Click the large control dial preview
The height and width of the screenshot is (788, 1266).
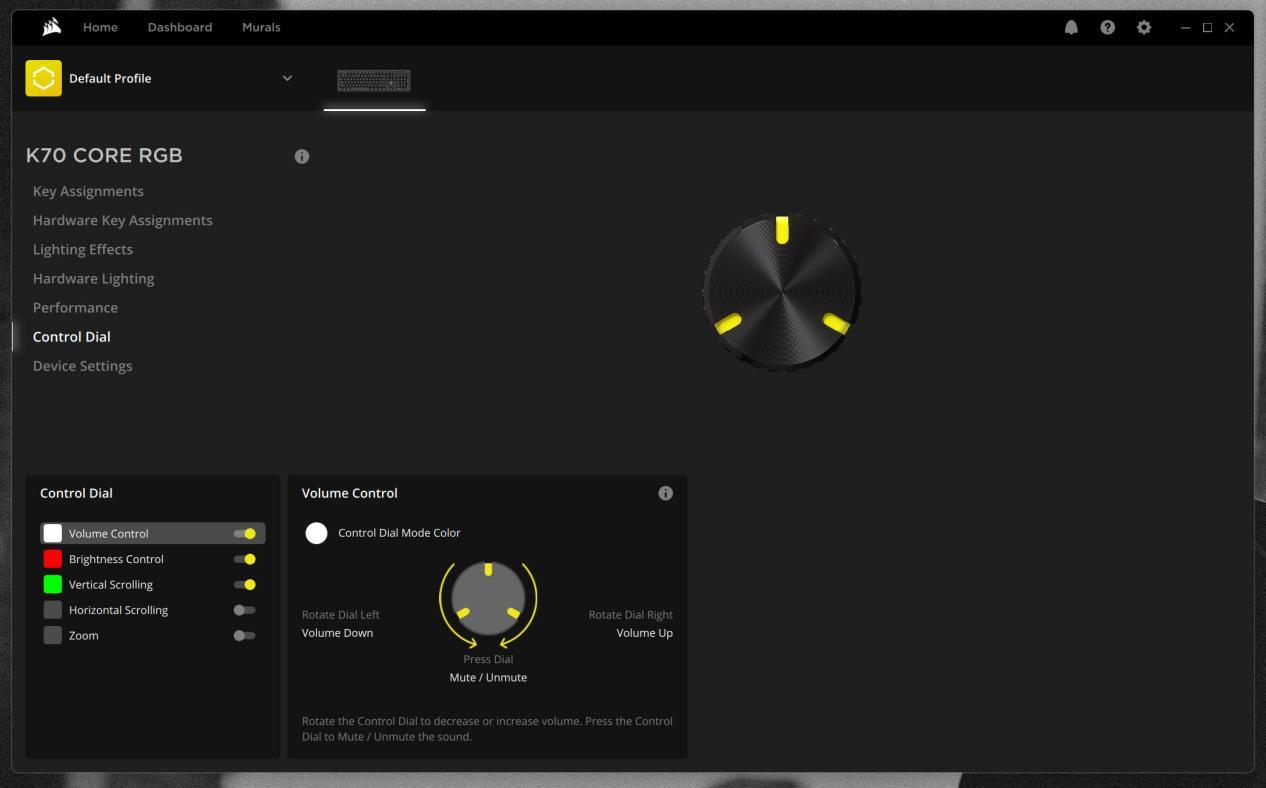pos(782,293)
